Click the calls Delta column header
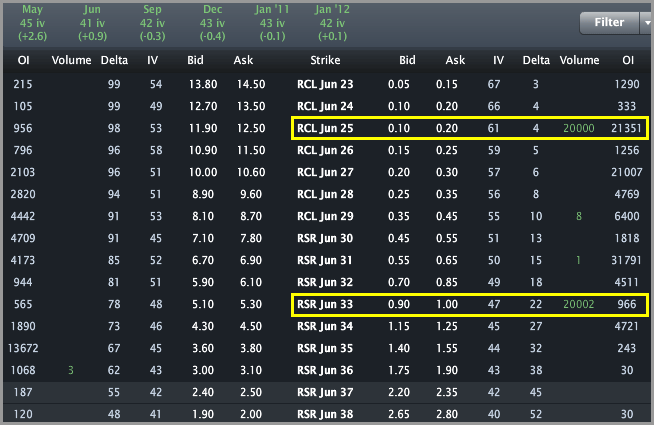The image size is (654, 425). [x=114, y=60]
